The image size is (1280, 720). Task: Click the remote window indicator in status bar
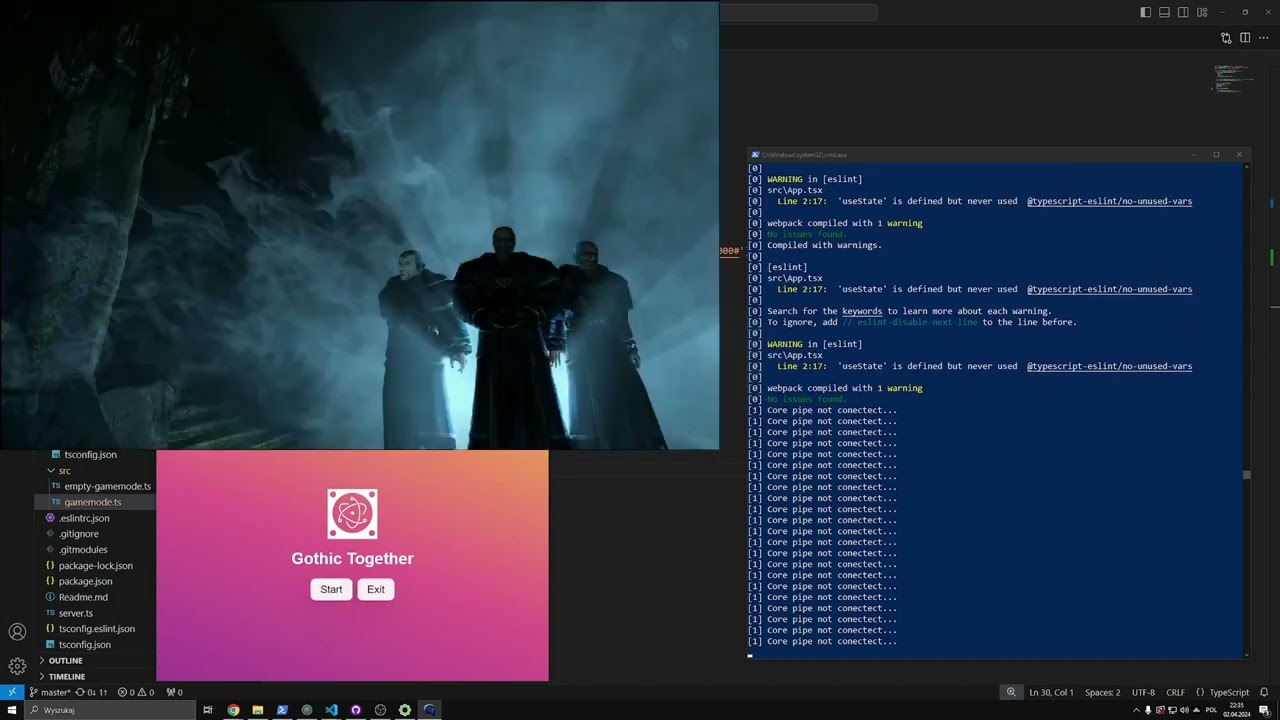(x=12, y=692)
